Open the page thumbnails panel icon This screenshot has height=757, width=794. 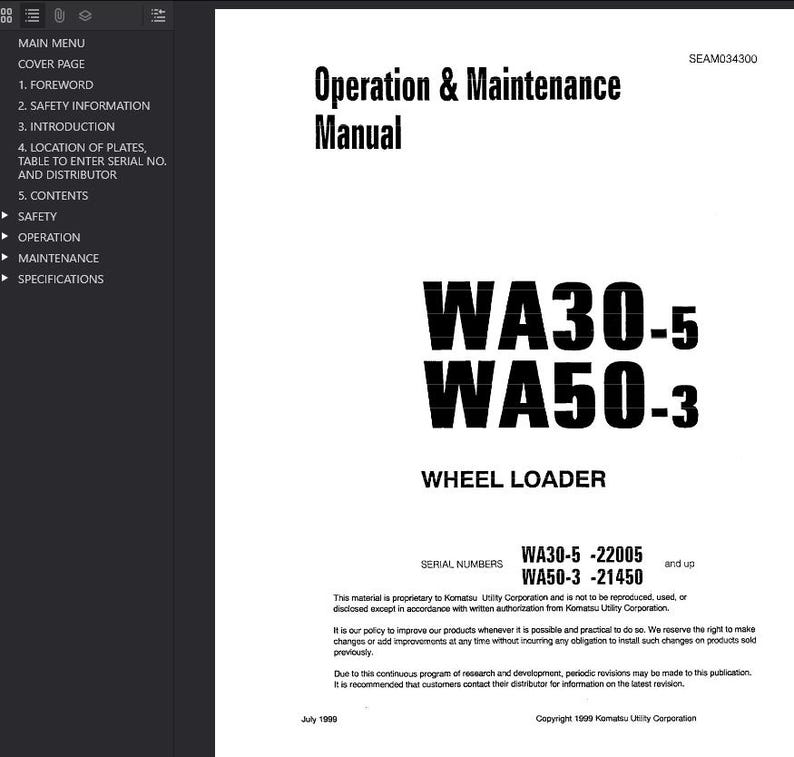point(6,16)
